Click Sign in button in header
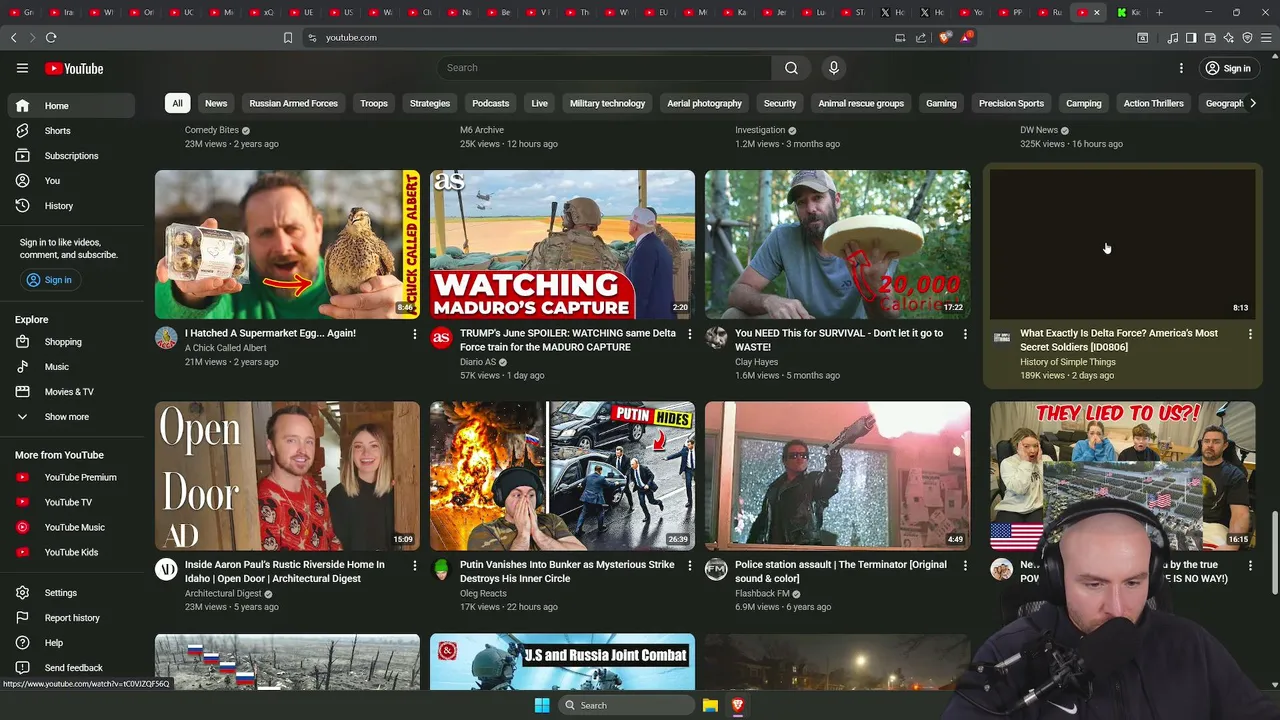Screen dimensions: 1280x720 click(x=1228, y=68)
